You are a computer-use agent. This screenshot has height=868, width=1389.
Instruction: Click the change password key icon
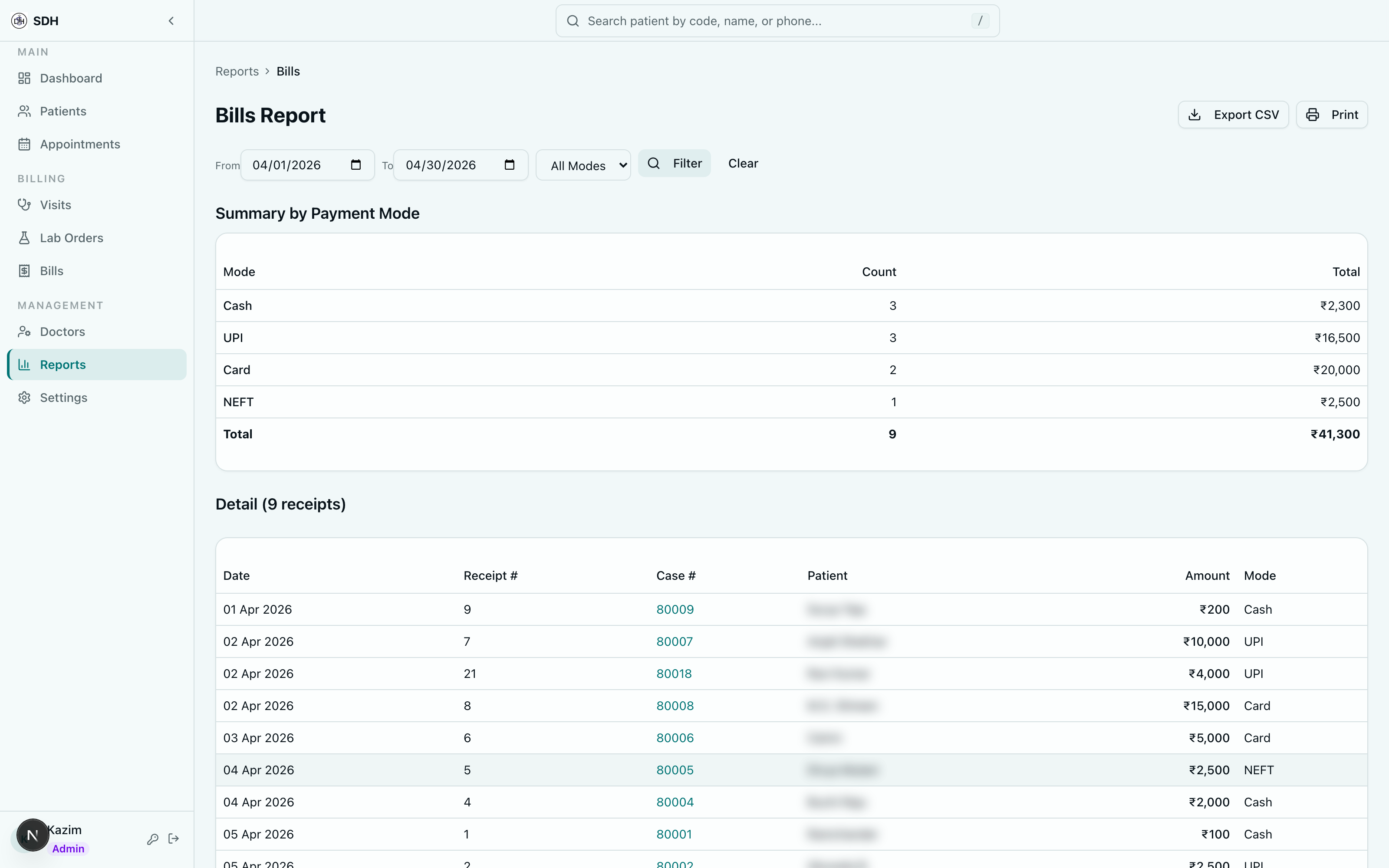(x=153, y=839)
